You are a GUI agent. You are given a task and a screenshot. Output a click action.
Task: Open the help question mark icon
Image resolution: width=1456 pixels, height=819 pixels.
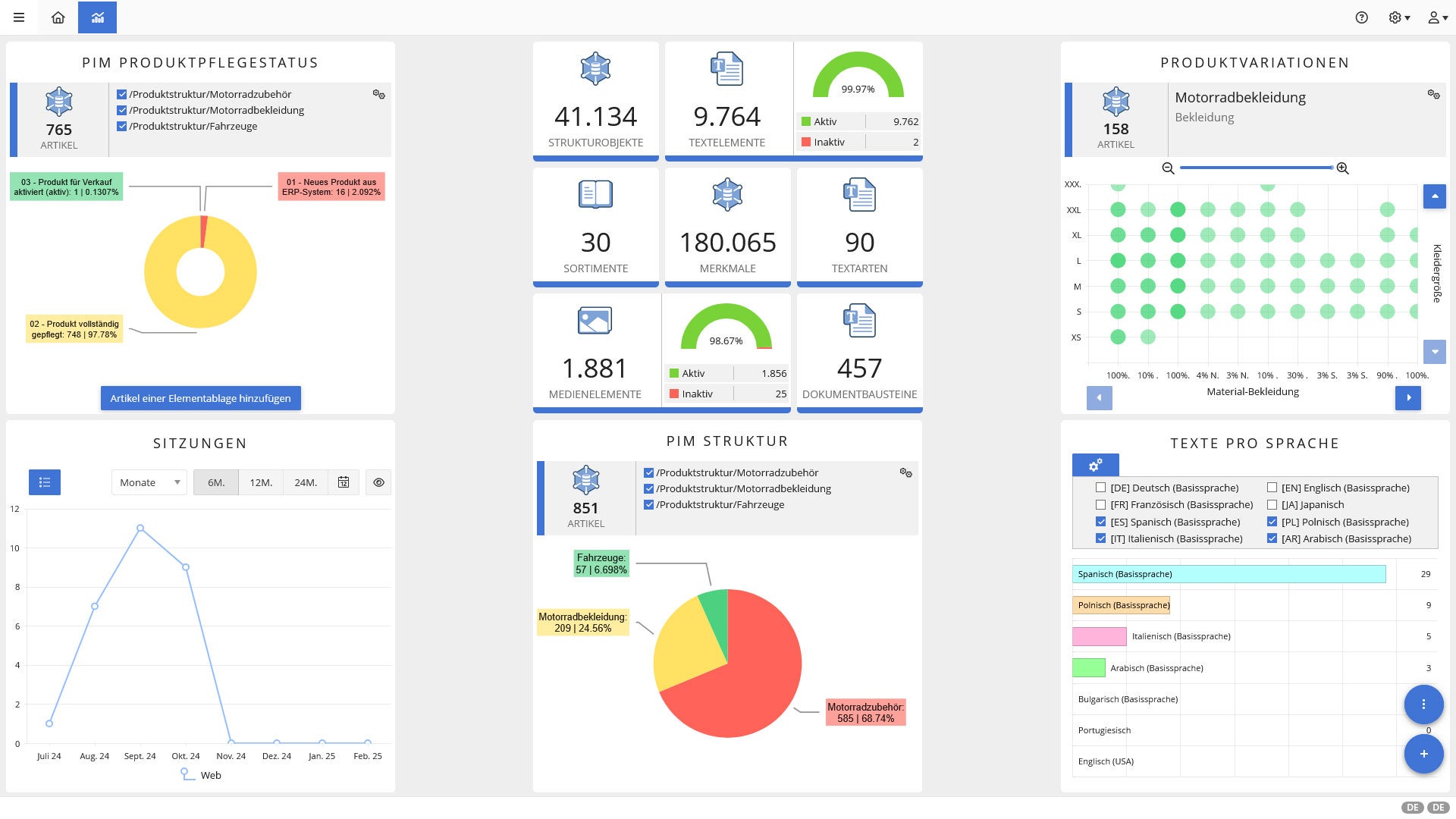(x=1361, y=17)
